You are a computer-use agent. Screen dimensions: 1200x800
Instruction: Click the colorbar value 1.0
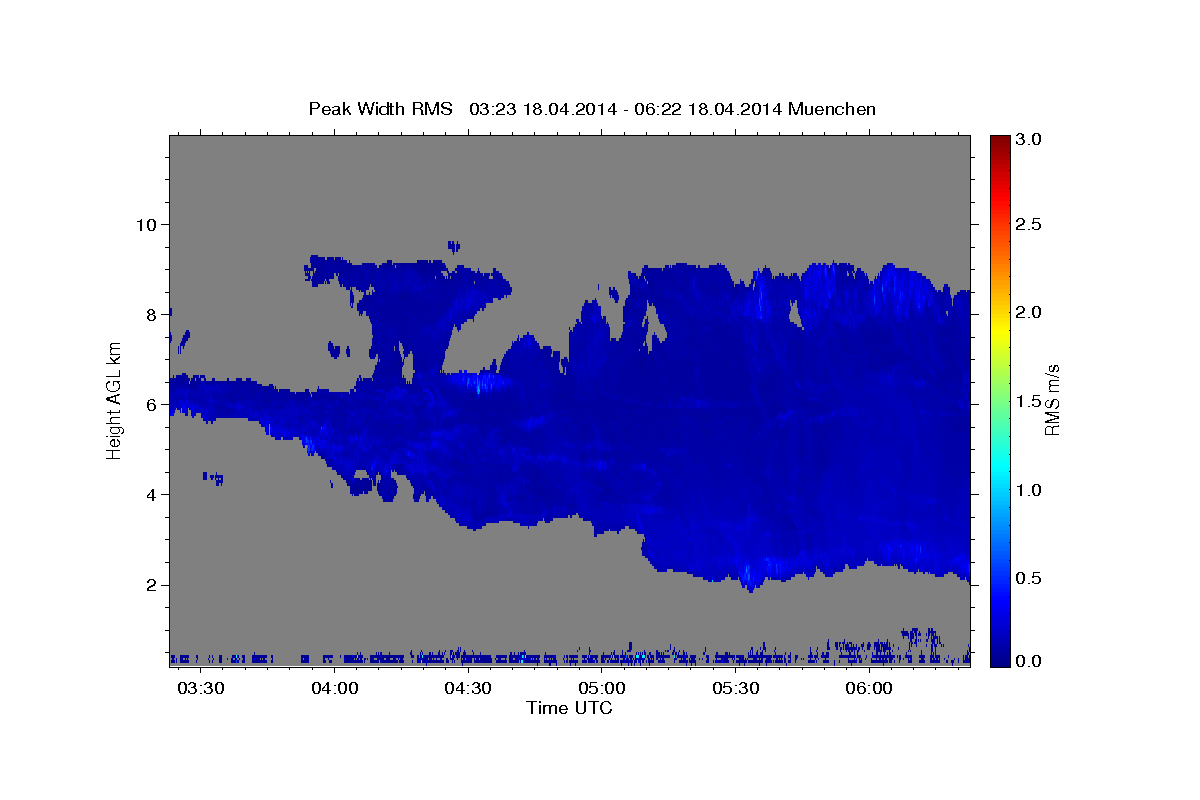click(x=1030, y=490)
